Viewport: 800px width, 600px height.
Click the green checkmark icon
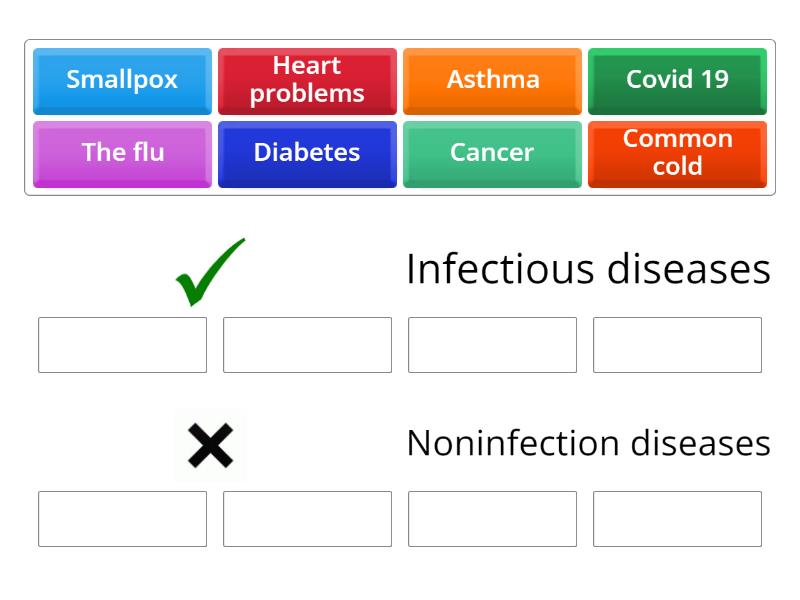210,272
